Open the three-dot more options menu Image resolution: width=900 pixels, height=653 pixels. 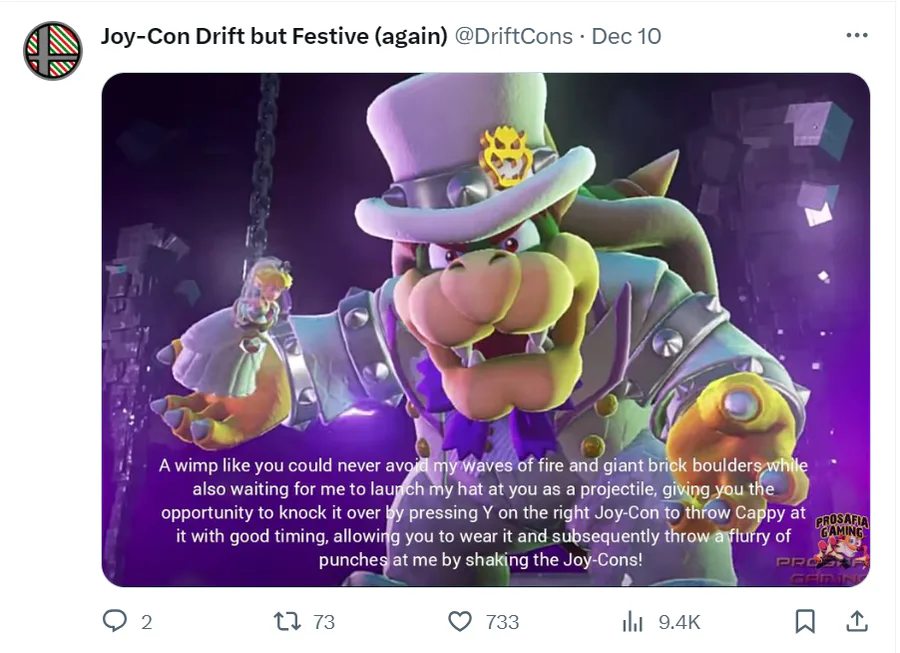[x=857, y=36]
